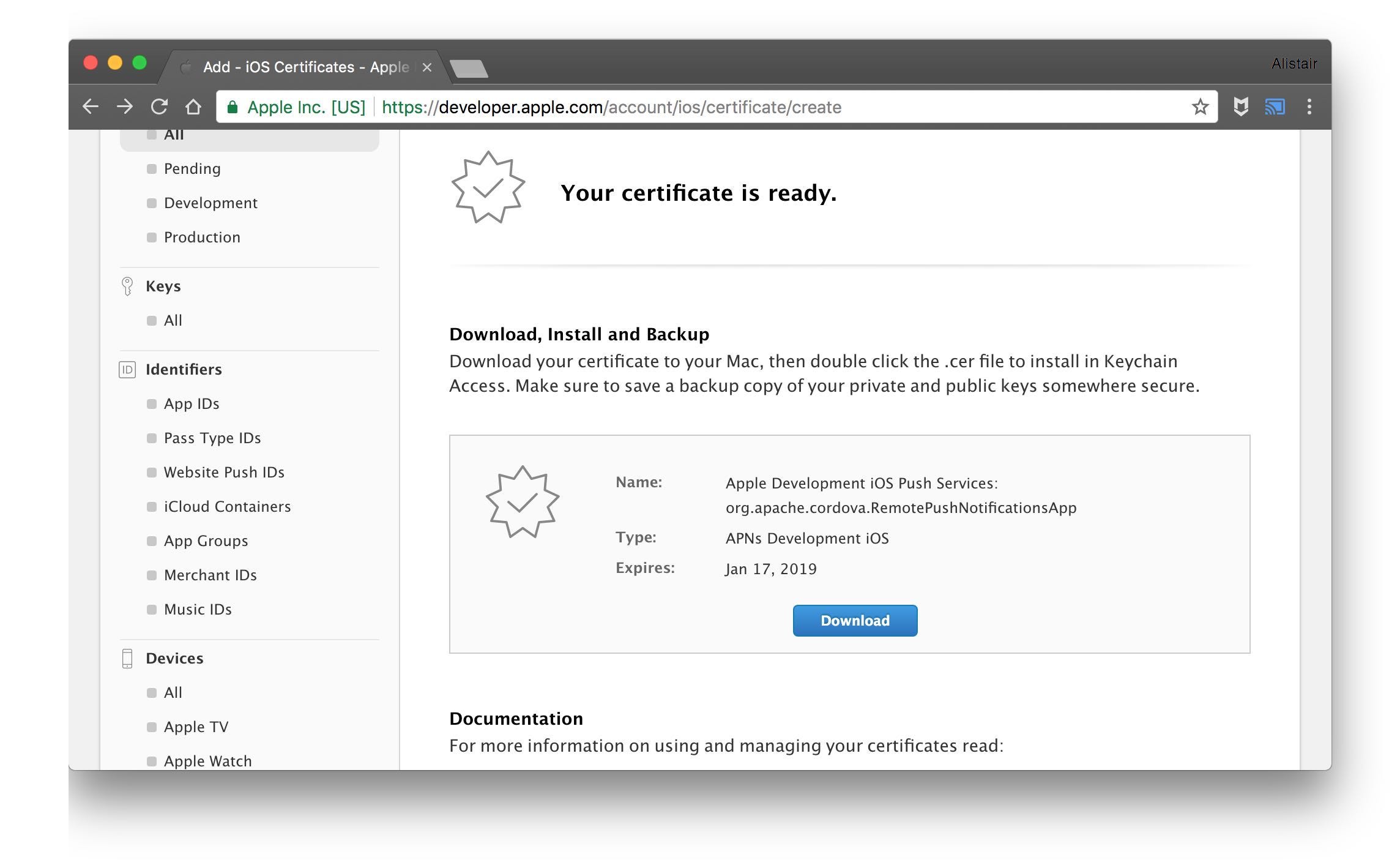Reload the current page
The image size is (1400, 868).
[159, 107]
